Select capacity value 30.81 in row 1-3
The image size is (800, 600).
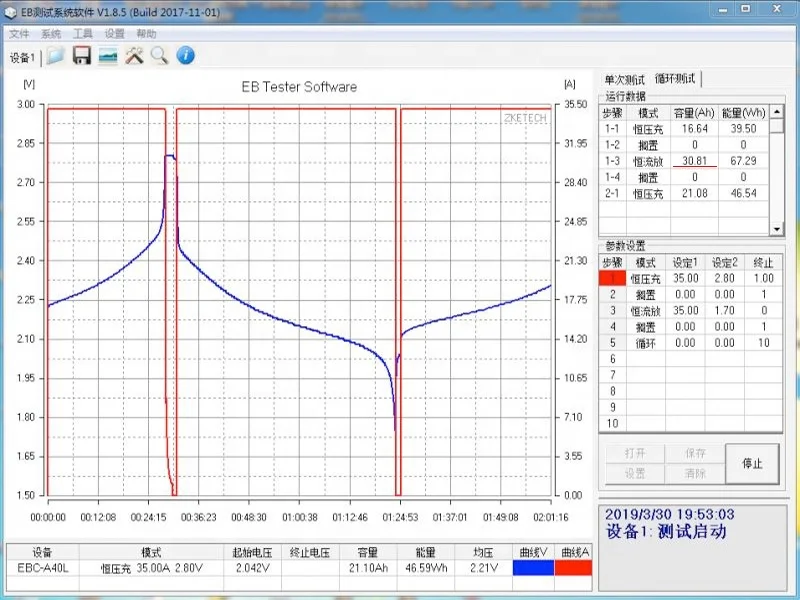(694, 161)
